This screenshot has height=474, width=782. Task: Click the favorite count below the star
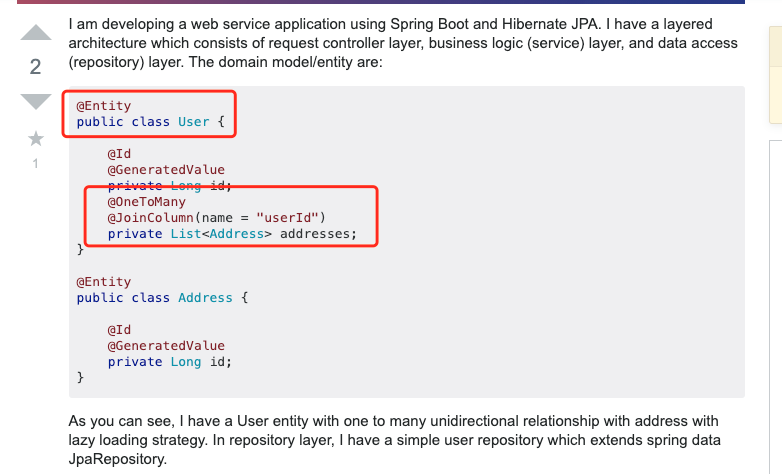click(35, 162)
